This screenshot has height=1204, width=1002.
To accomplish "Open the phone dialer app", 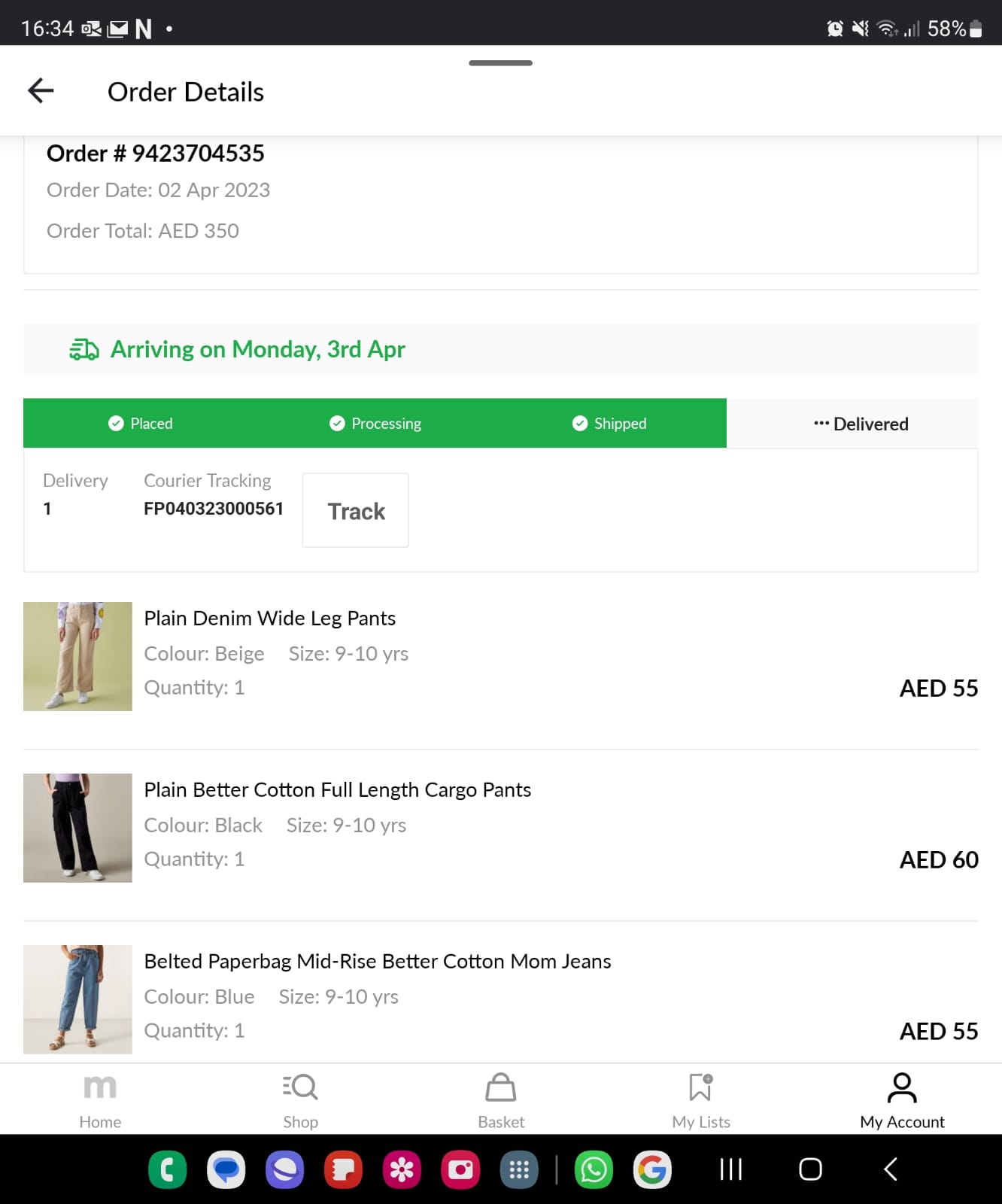I will (x=168, y=1169).
